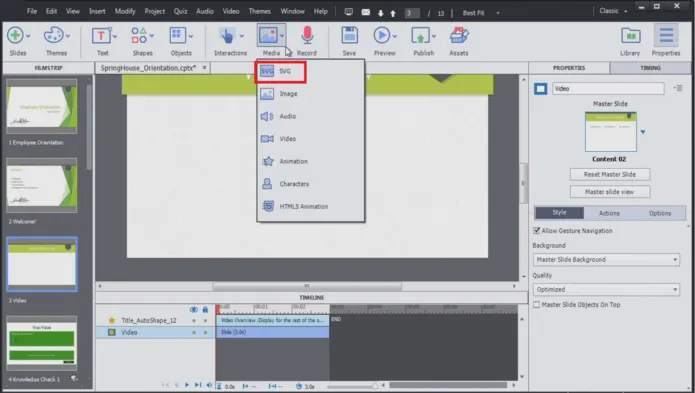Switch to the Timing tab
Image resolution: width=695 pixels, height=393 pixels.
click(x=650, y=68)
